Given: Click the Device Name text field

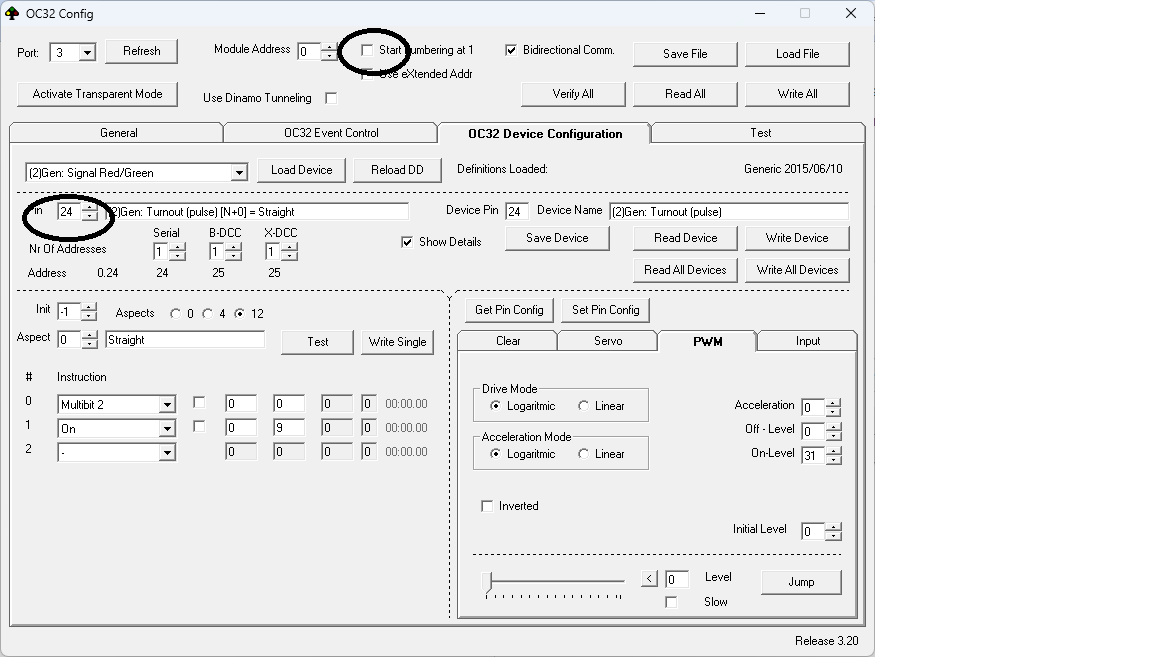Looking at the screenshot, I should pyautogui.click(x=728, y=212).
